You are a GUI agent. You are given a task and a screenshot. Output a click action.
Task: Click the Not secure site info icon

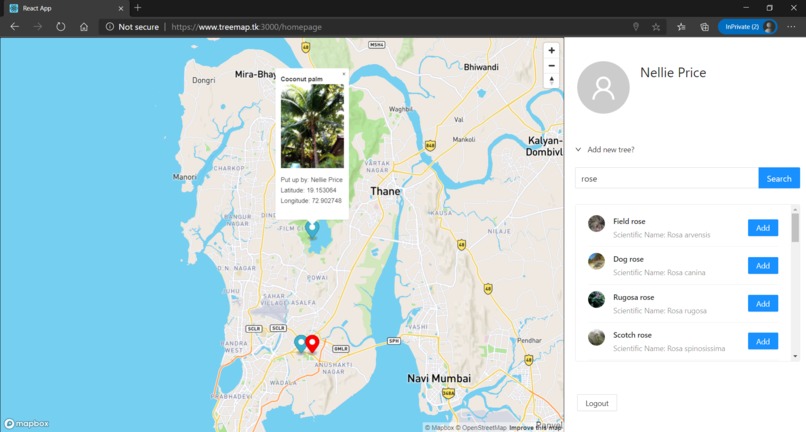click(109, 27)
